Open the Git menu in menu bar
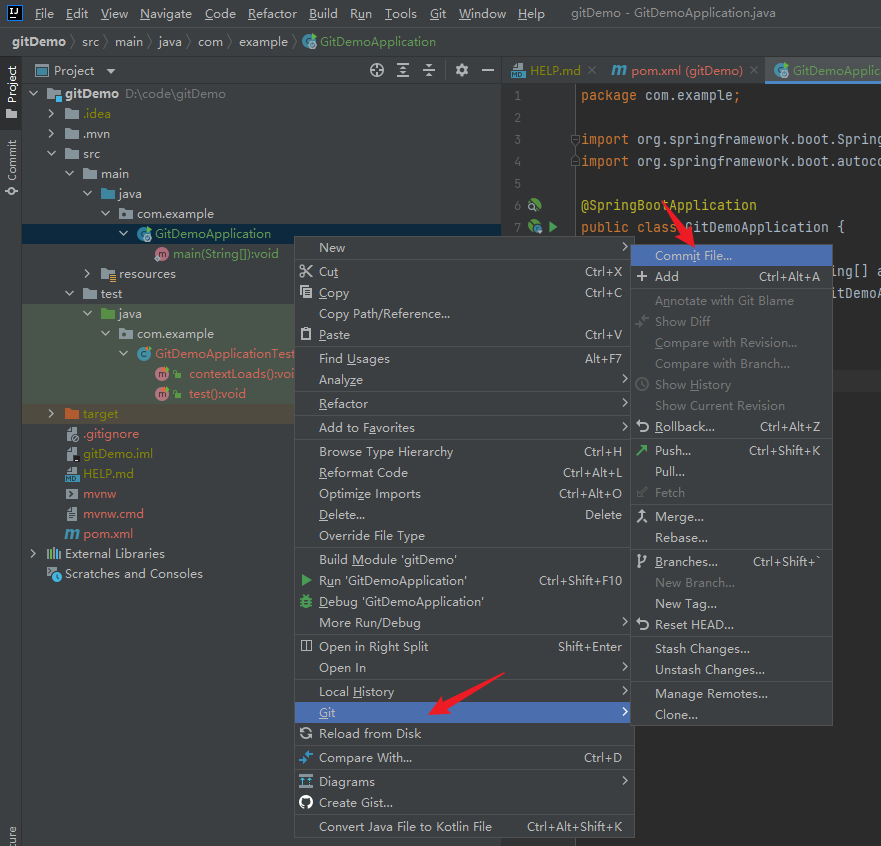Screen dimensions: 881x846 click(438, 13)
